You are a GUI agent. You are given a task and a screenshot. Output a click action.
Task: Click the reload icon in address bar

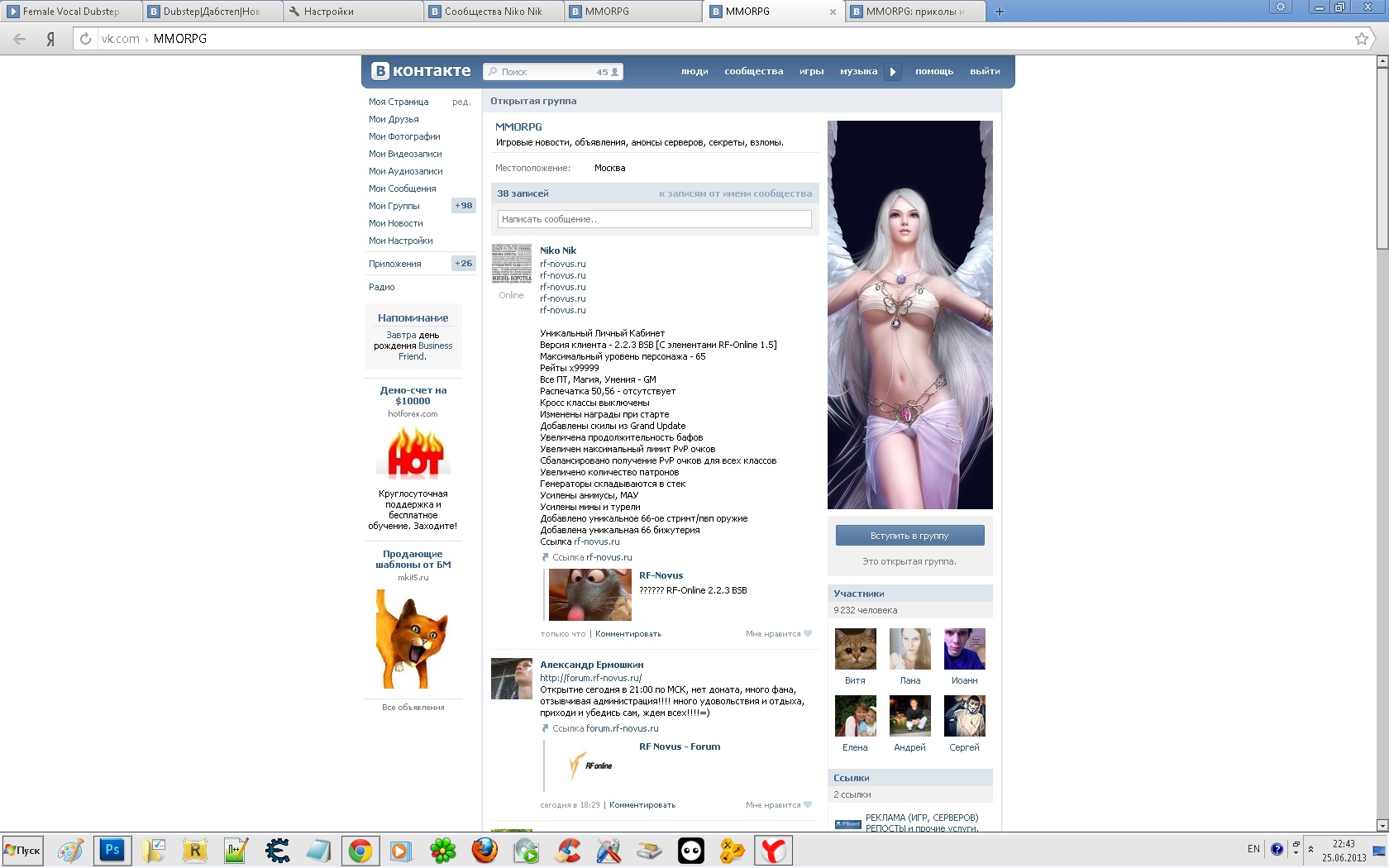(x=85, y=39)
